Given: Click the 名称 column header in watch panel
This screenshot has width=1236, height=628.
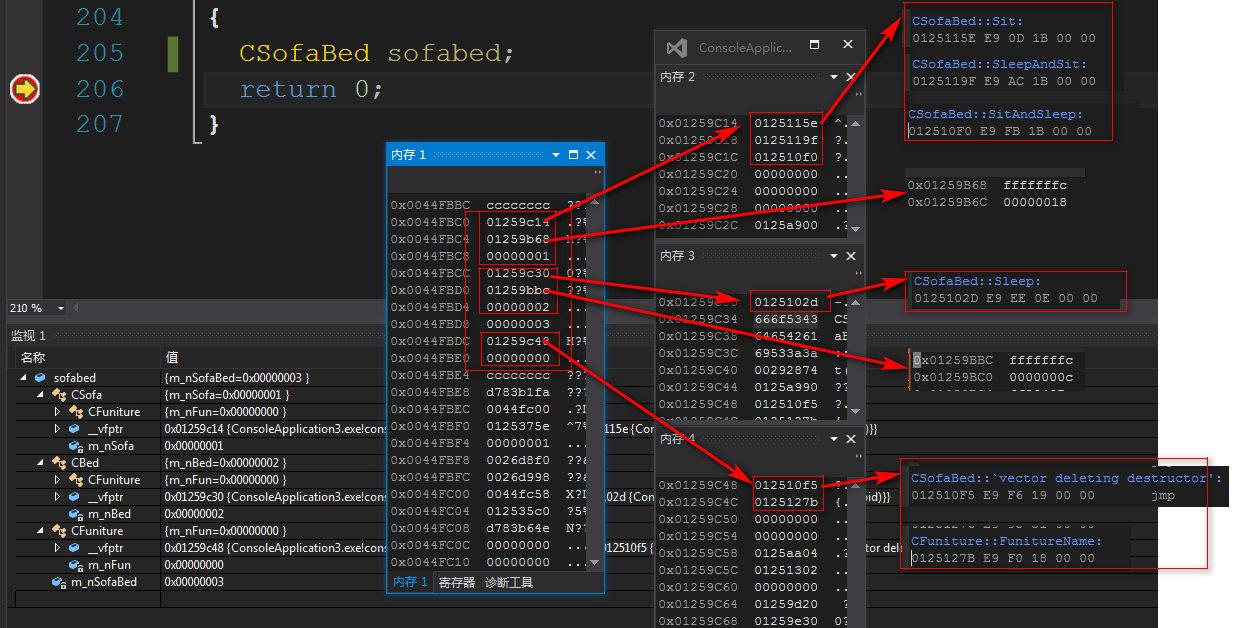Looking at the screenshot, I should (33, 358).
